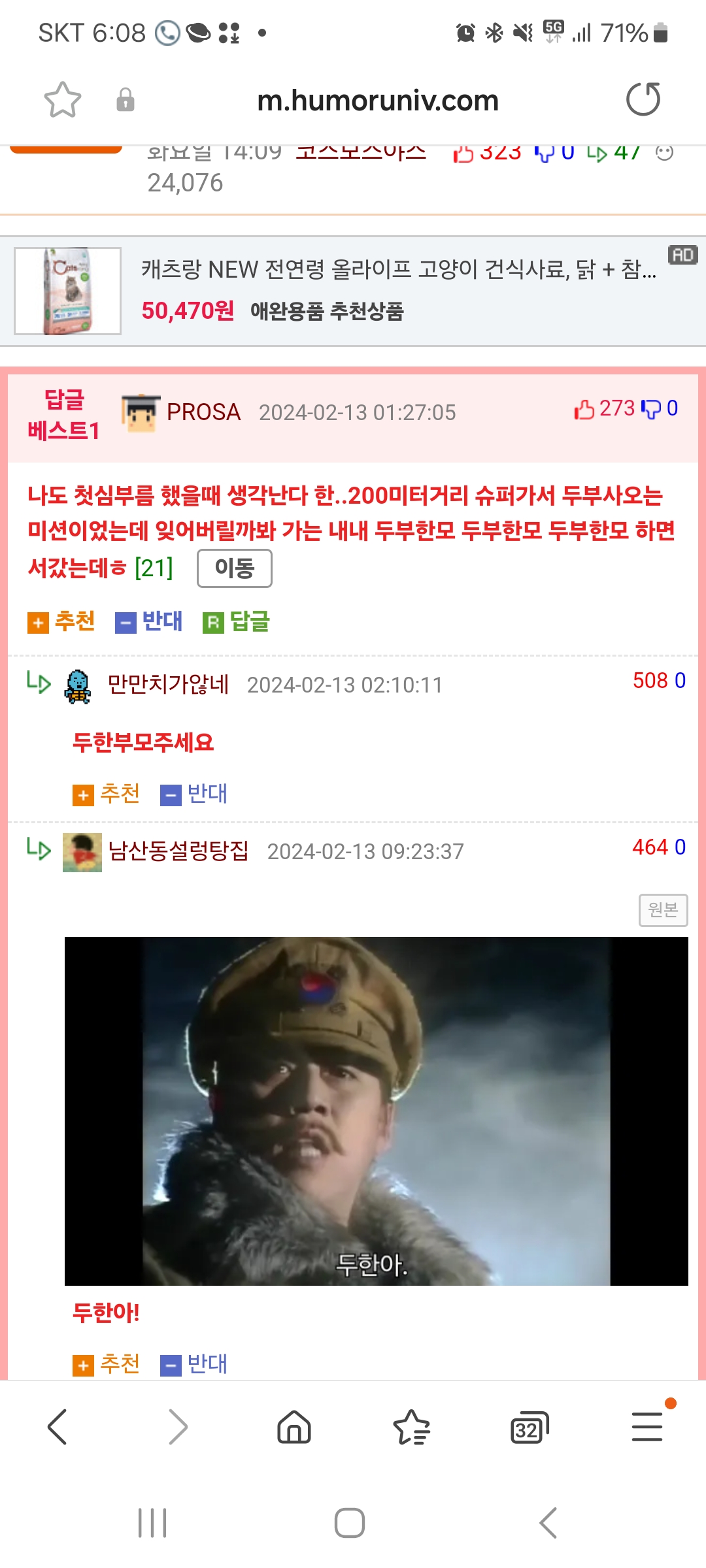706x1568 pixels.
Task: Click the 답글 reply link on best comment
Action: click(237, 621)
